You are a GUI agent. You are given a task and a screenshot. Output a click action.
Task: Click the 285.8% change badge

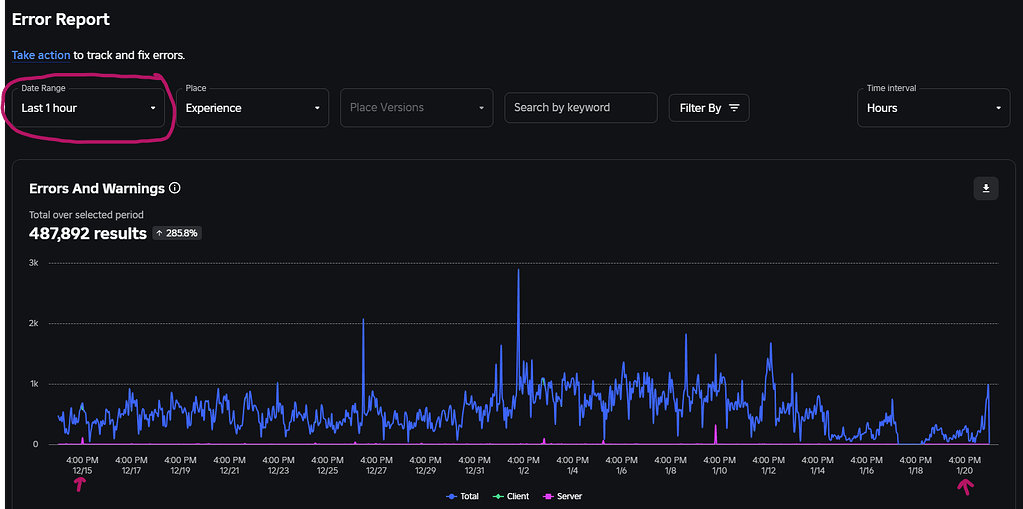(x=177, y=233)
